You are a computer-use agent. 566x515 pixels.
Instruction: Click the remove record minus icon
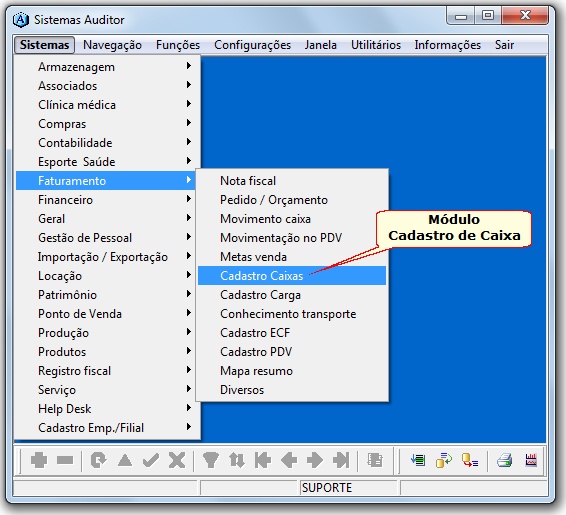tap(65, 460)
